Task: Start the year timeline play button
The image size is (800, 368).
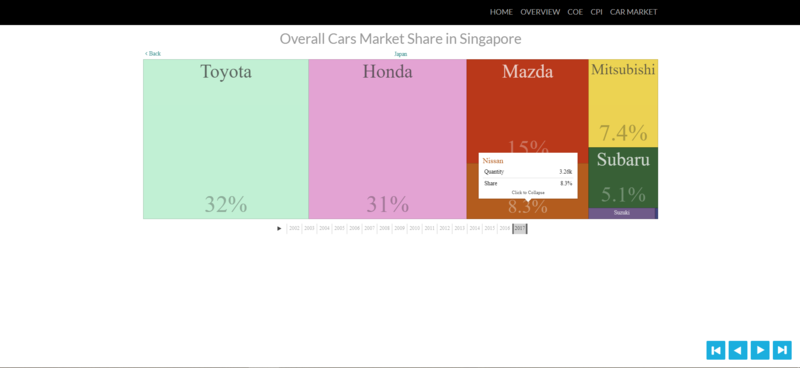Action: coord(279,228)
